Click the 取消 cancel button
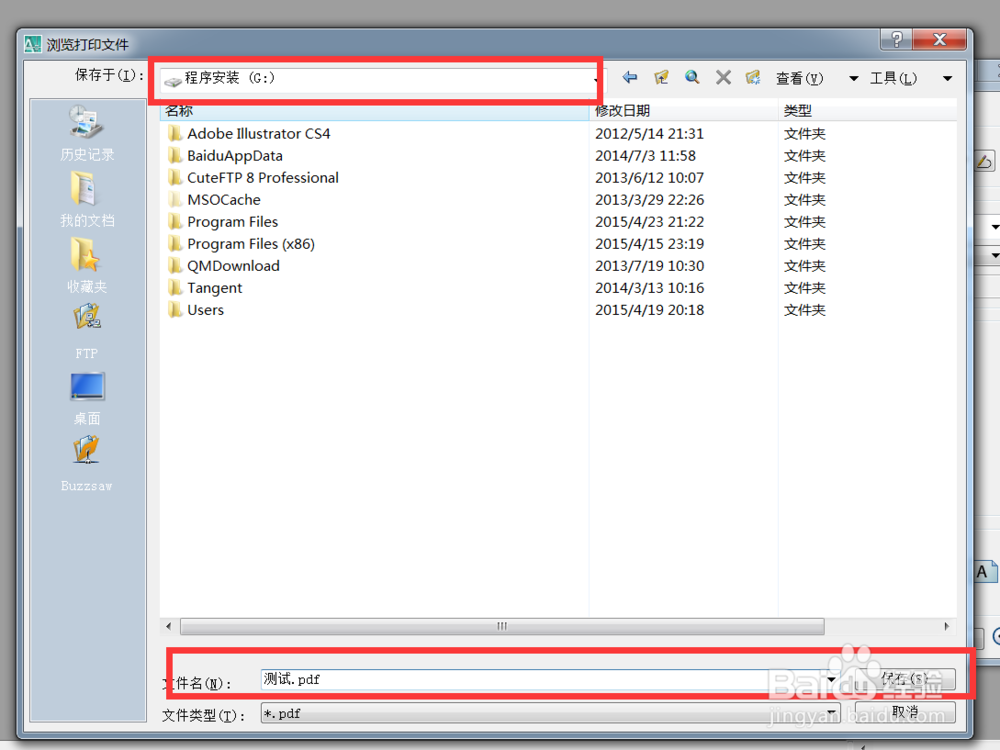This screenshot has width=1000, height=750. (x=905, y=712)
